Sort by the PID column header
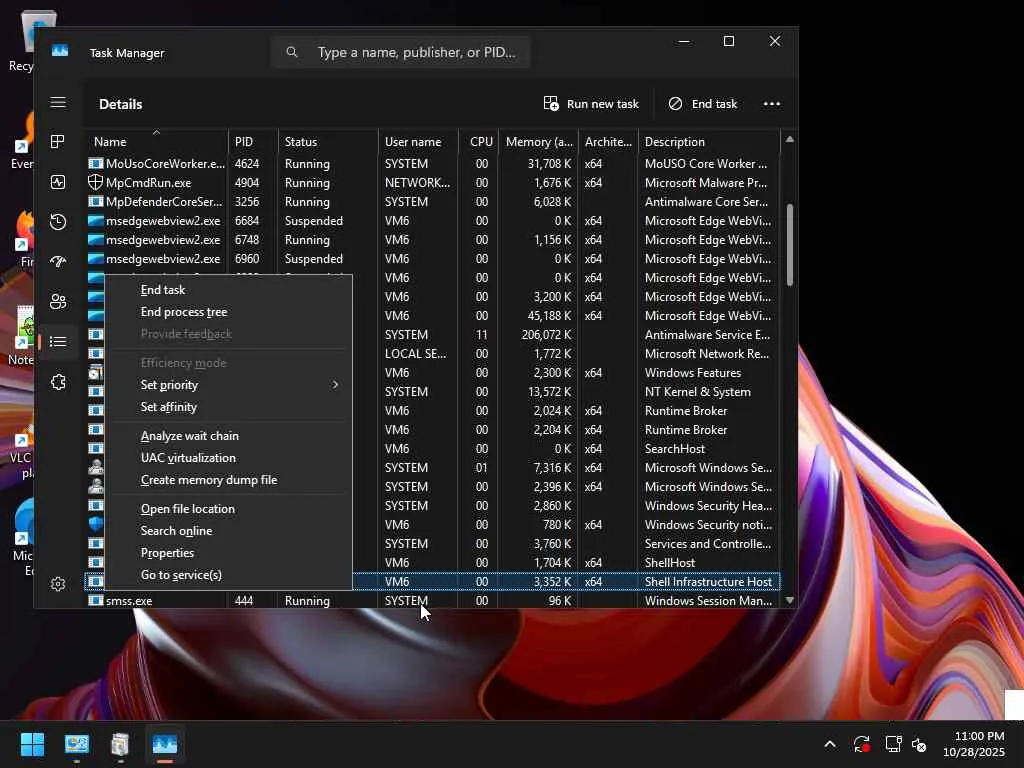The image size is (1024, 768). coord(253,142)
